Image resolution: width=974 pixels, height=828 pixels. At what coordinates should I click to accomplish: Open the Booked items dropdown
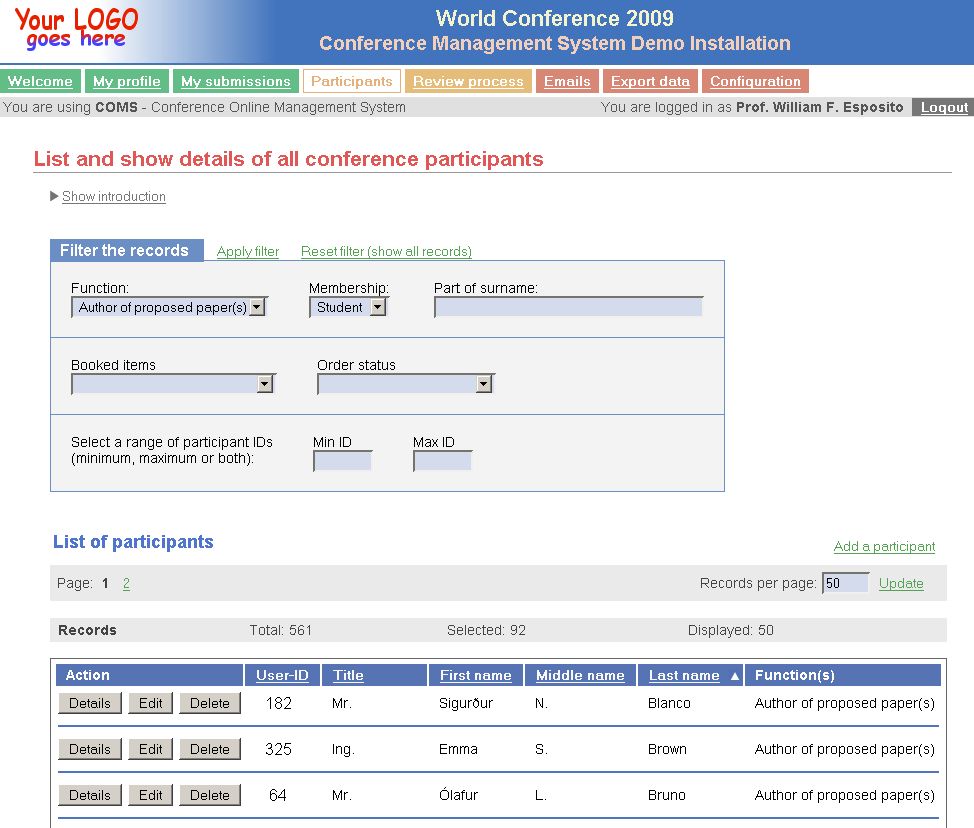pyautogui.click(x=173, y=384)
